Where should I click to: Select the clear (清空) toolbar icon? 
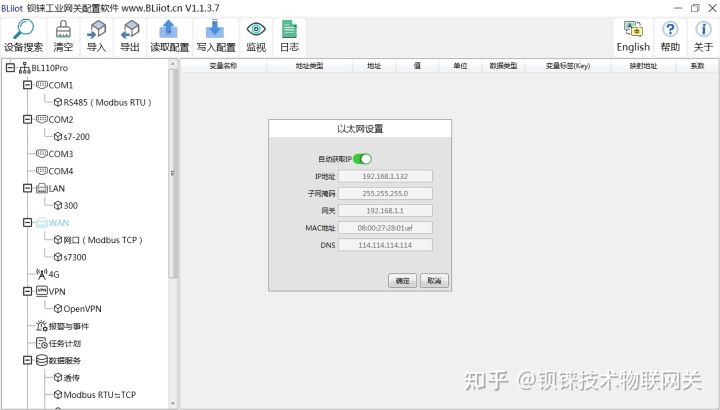63,36
